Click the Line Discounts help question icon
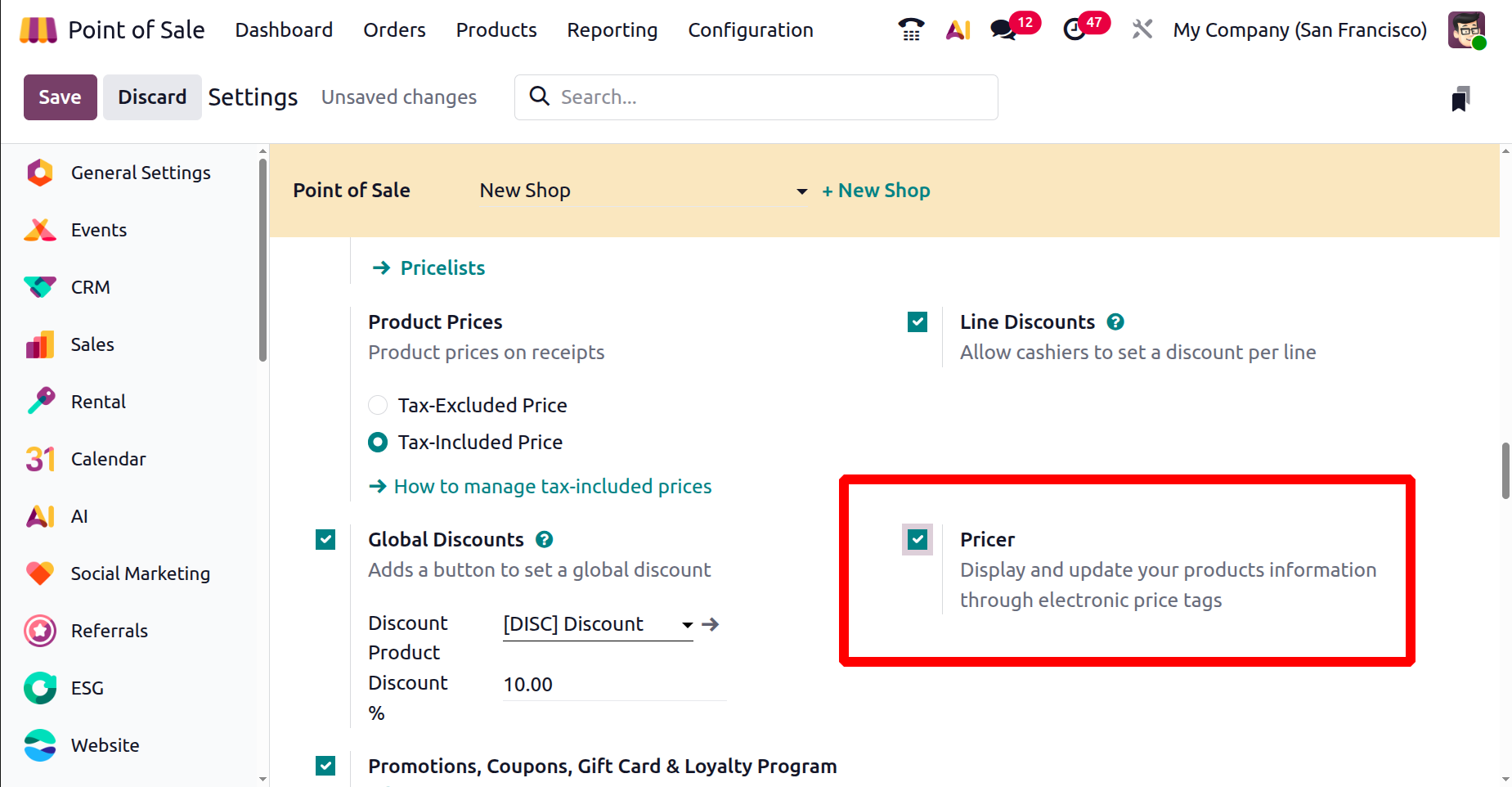The height and width of the screenshot is (787, 1512). [1115, 322]
